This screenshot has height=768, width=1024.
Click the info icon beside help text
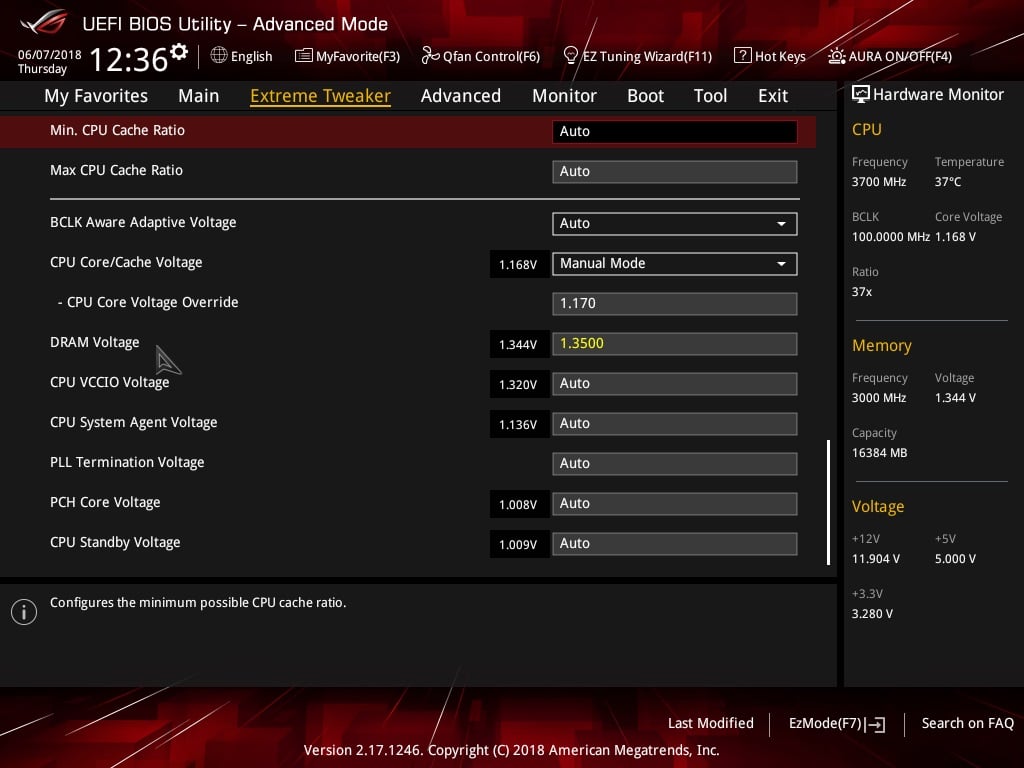click(23, 612)
